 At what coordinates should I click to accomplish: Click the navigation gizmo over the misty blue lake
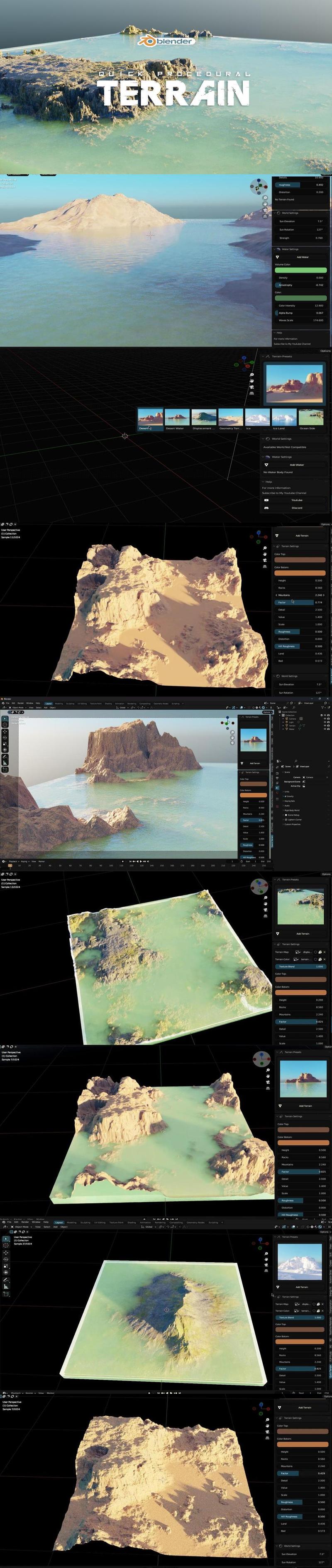click(x=258, y=186)
